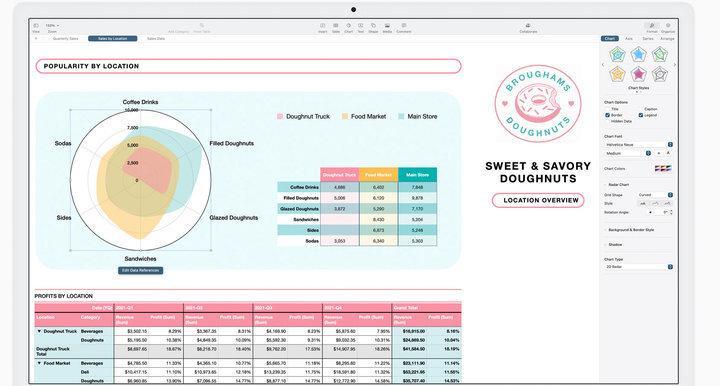Click the Chart toolbar icon
This screenshot has height=386, width=720.
tap(349, 28)
